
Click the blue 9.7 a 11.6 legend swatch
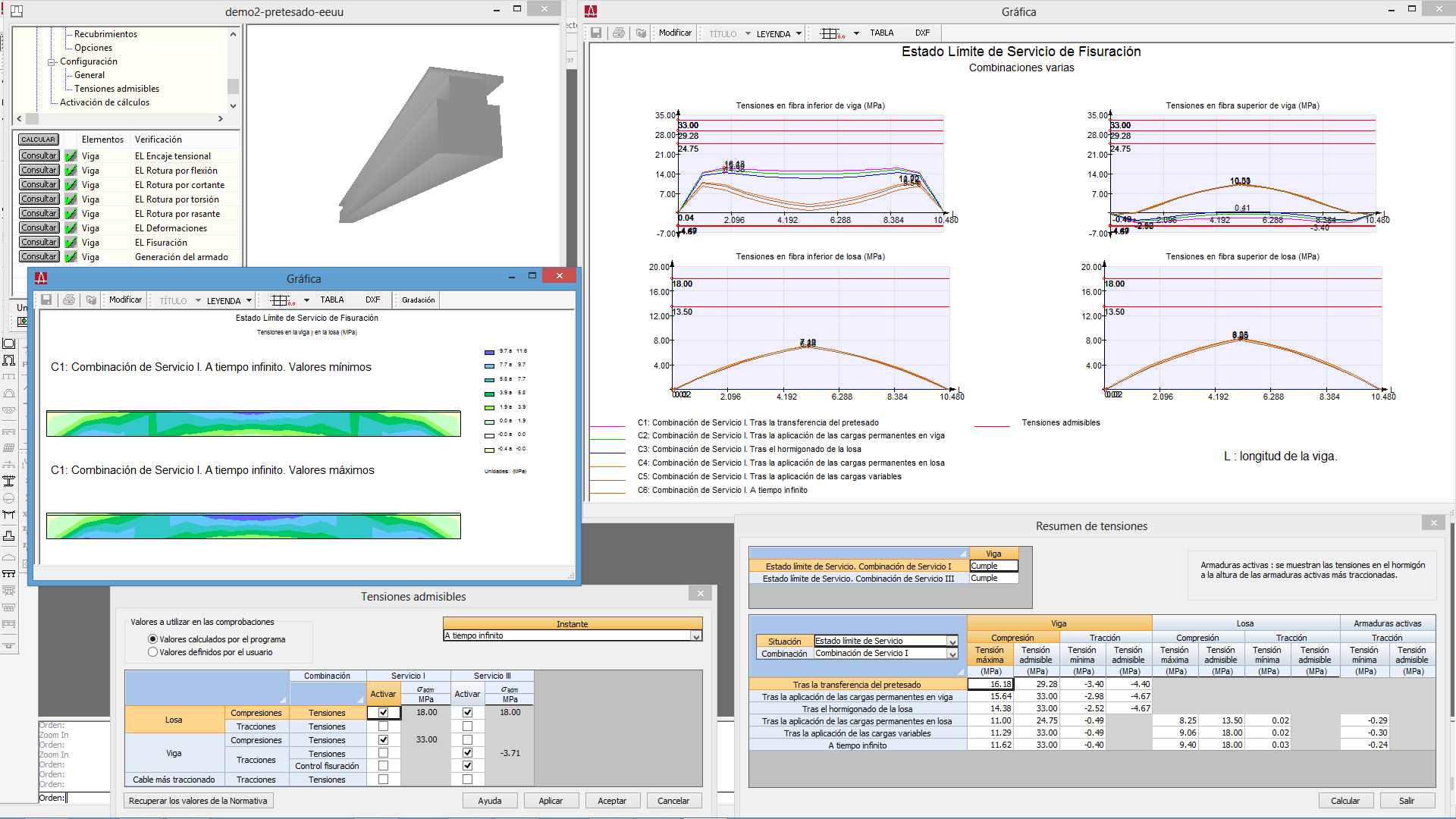pos(489,352)
